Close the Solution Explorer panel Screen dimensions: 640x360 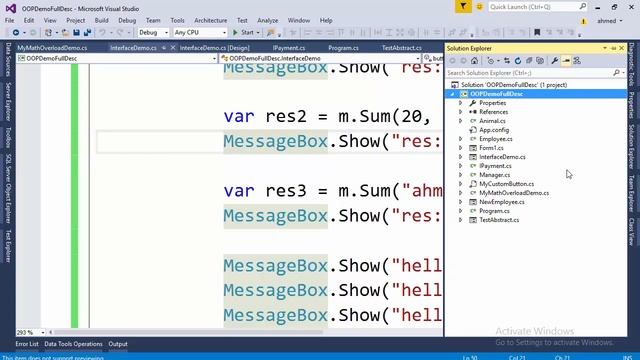point(622,48)
